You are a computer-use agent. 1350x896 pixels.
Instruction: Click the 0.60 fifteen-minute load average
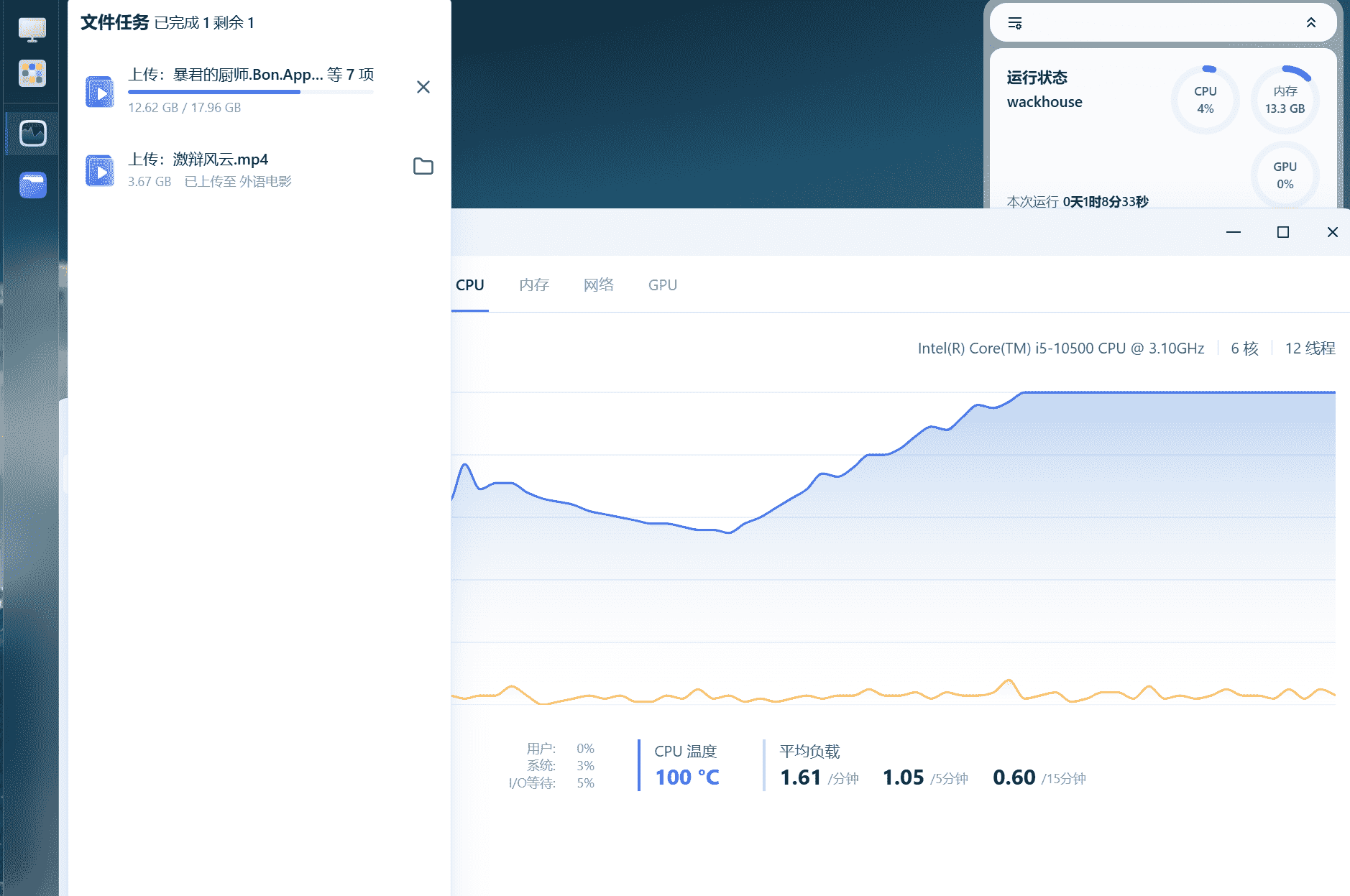(x=1014, y=777)
